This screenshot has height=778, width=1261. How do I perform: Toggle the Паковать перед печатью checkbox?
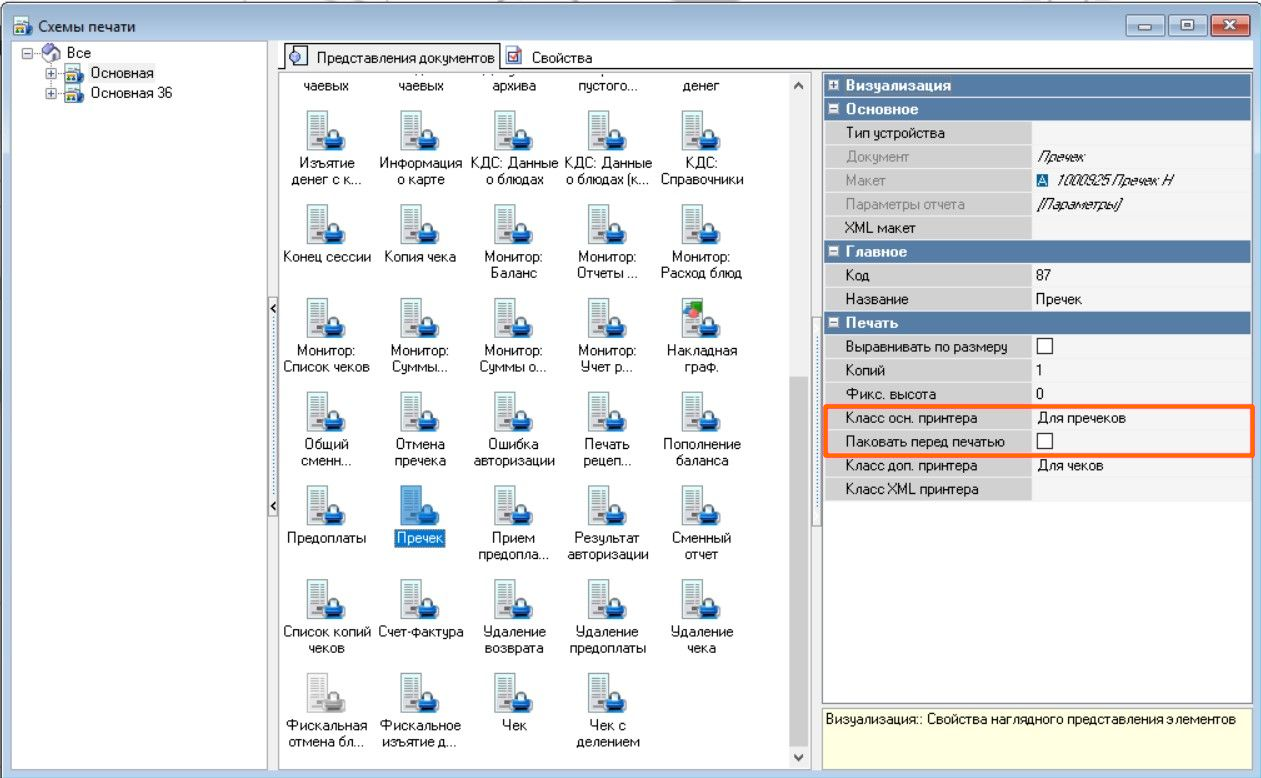pos(1045,442)
